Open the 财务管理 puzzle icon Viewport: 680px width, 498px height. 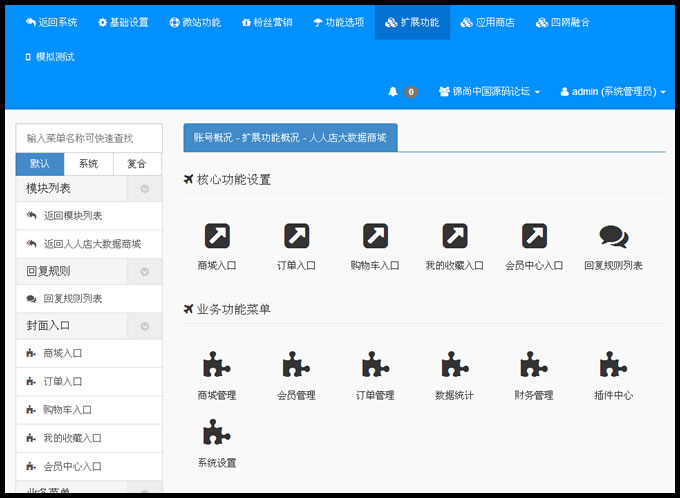coord(533,365)
